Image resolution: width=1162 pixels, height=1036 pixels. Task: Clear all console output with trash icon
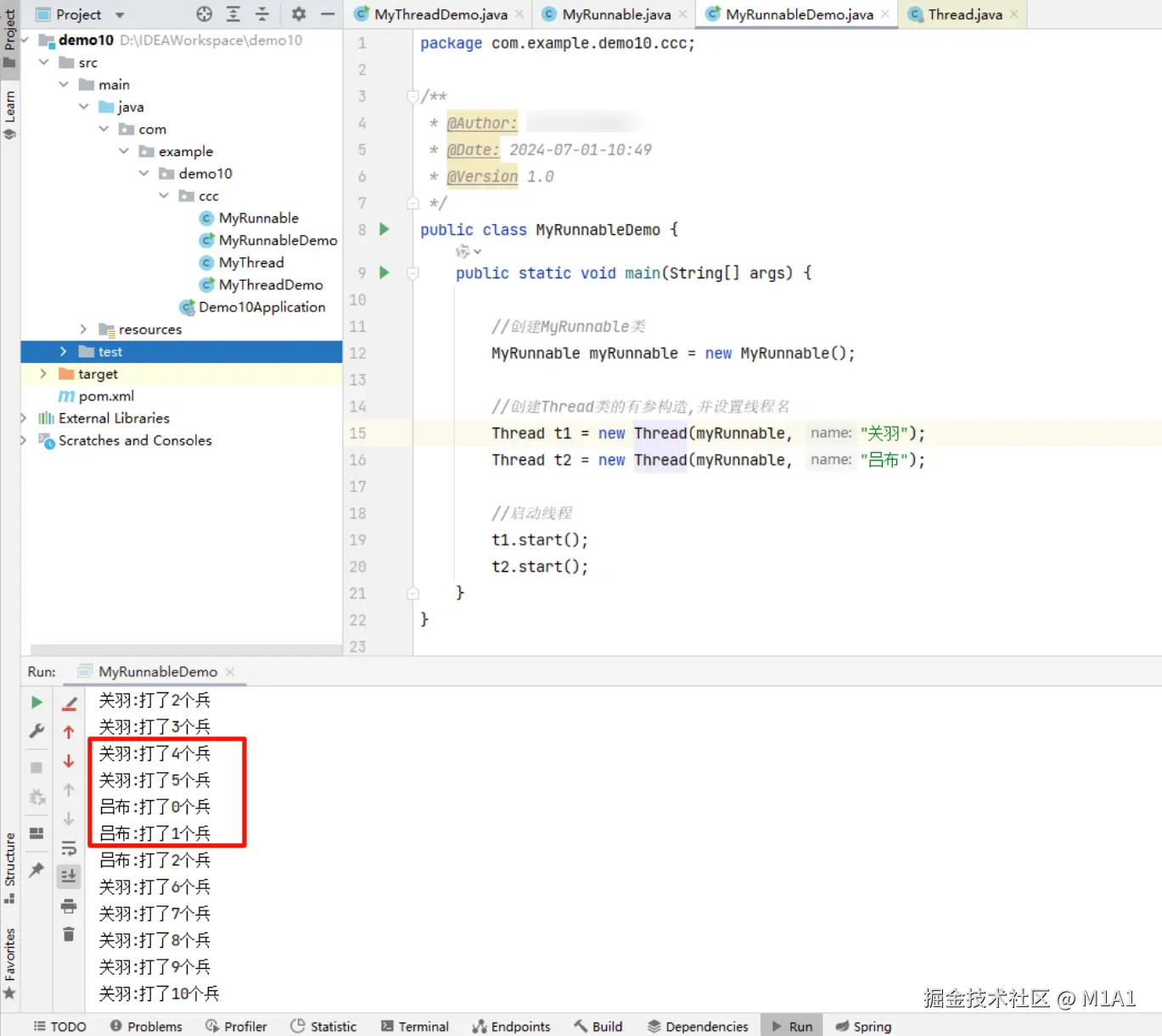click(x=69, y=934)
